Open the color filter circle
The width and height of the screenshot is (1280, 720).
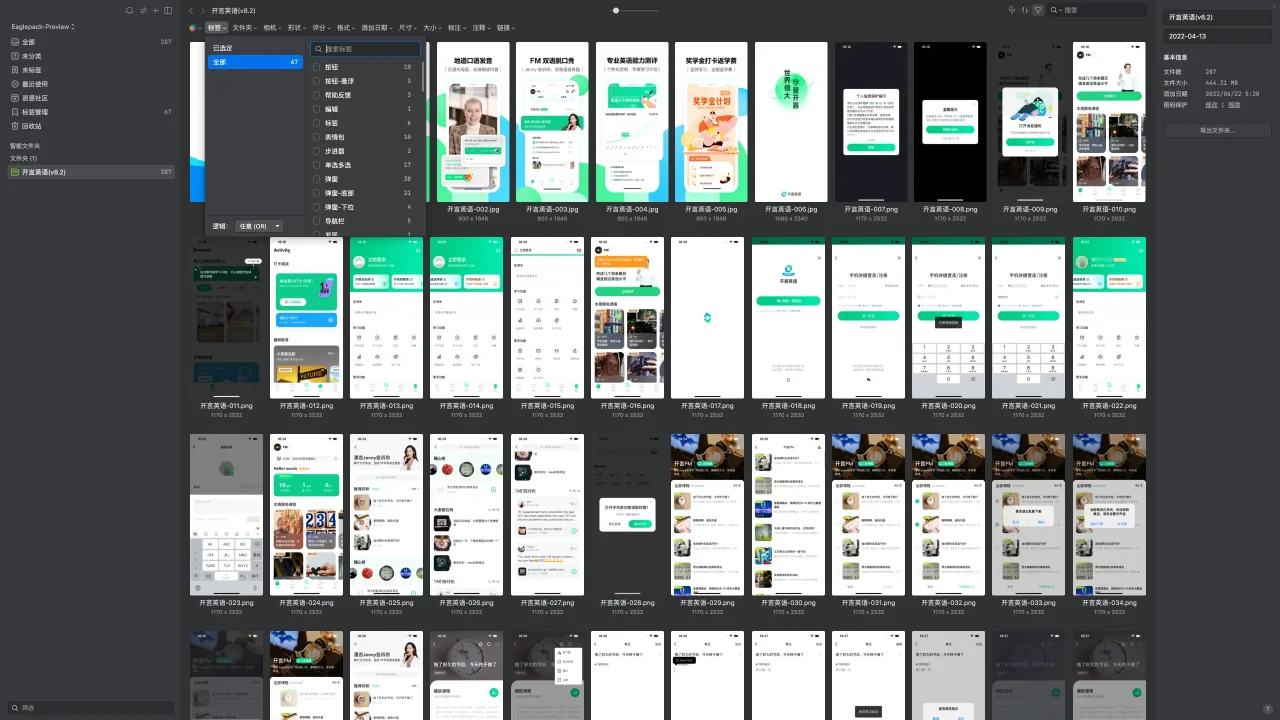193,28
